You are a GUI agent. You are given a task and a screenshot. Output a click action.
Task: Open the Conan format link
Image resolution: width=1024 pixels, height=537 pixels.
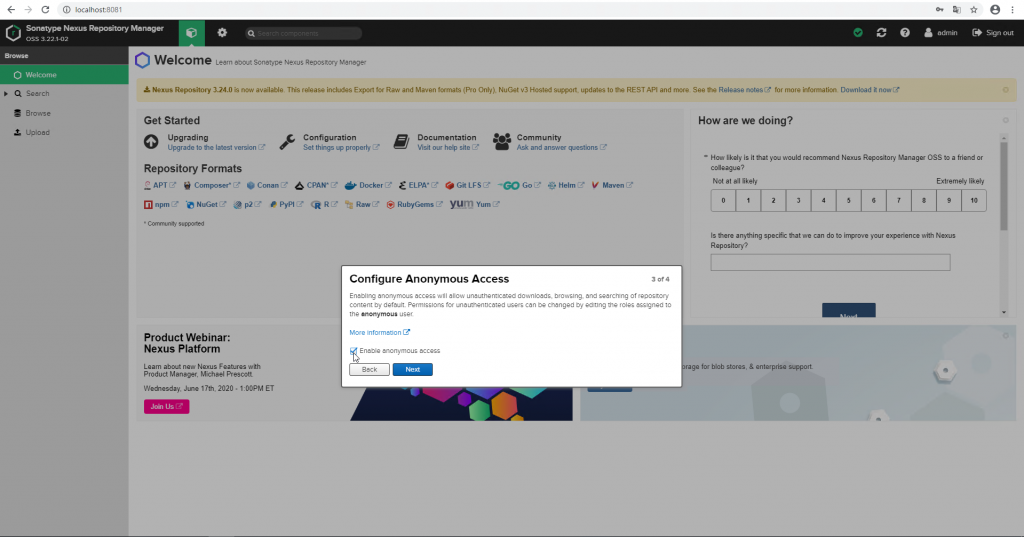click(x=267, y=186)
